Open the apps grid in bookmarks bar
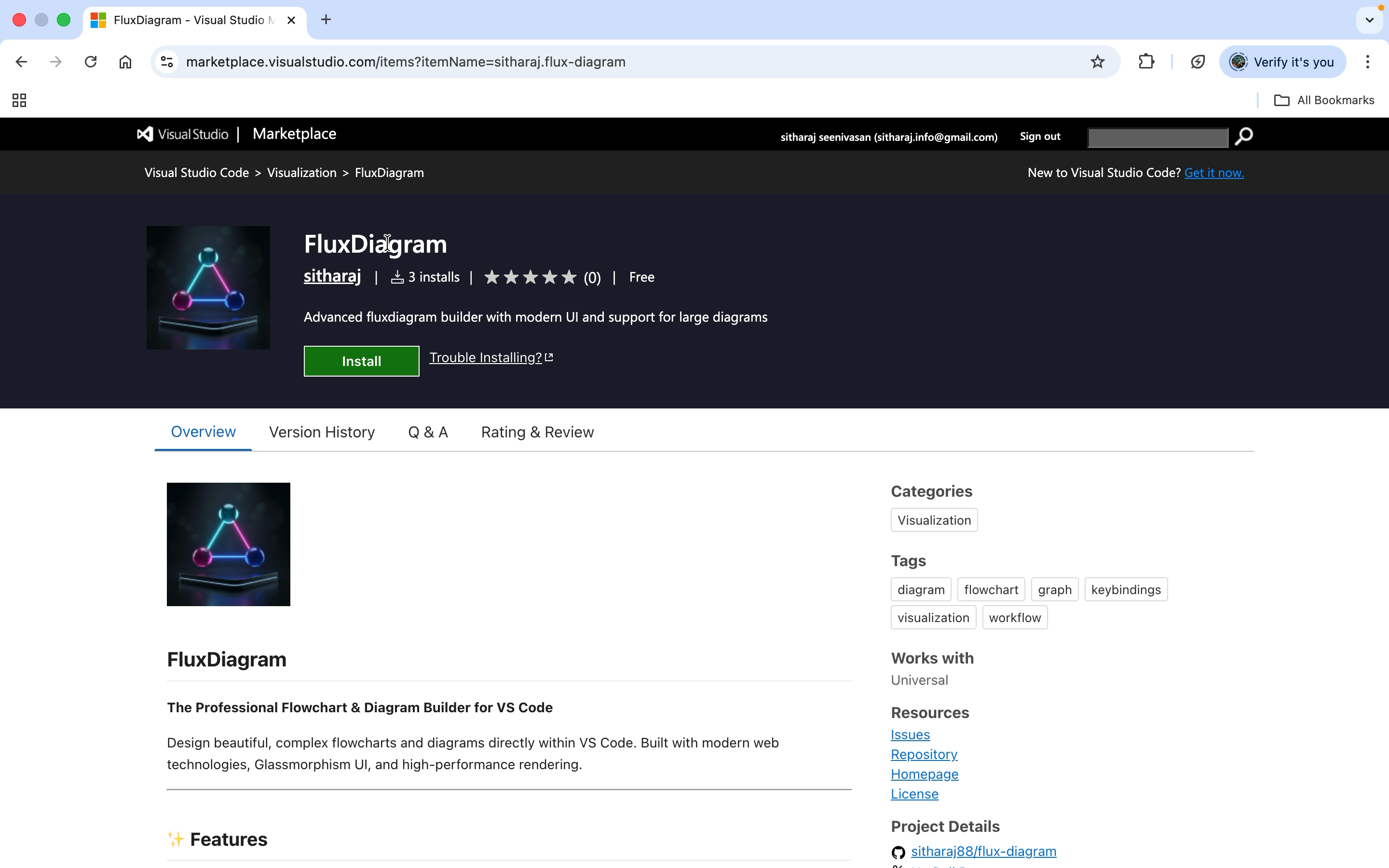This screenshot has width=1389, height=868. (x=19, y=100)
